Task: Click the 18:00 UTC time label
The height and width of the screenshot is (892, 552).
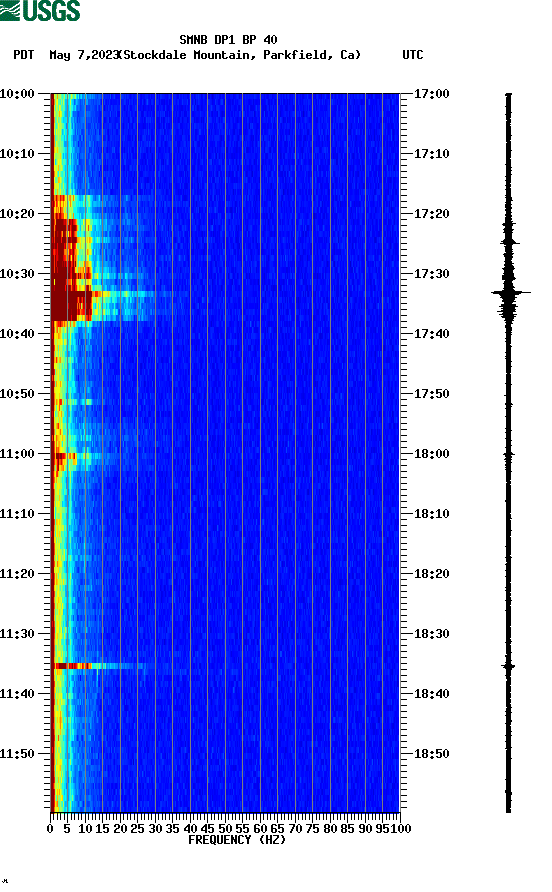Action: (x=431, y=454)
